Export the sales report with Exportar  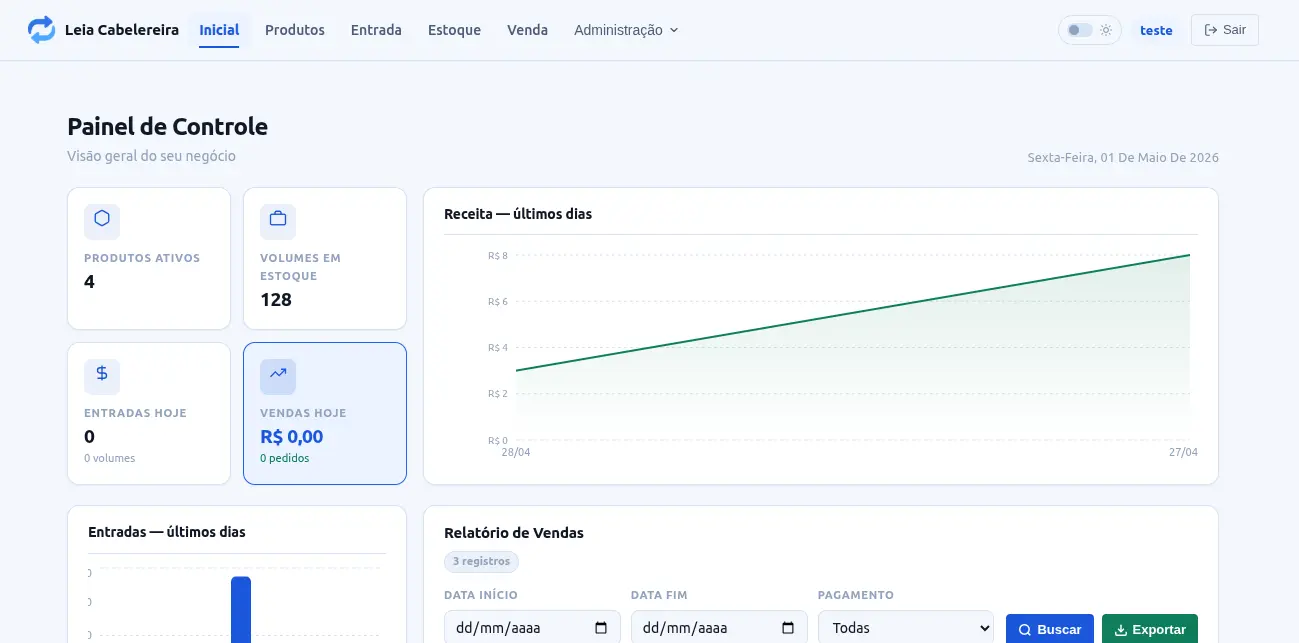tap(1150, 629)
